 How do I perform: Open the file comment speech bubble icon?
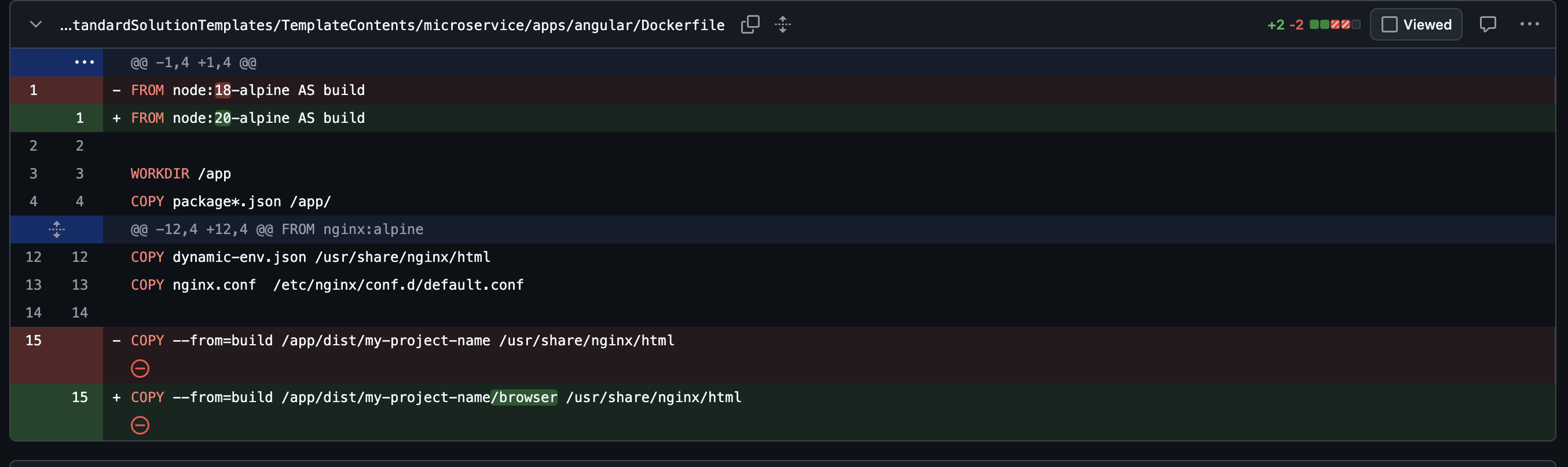click(x=1488, y=24)
